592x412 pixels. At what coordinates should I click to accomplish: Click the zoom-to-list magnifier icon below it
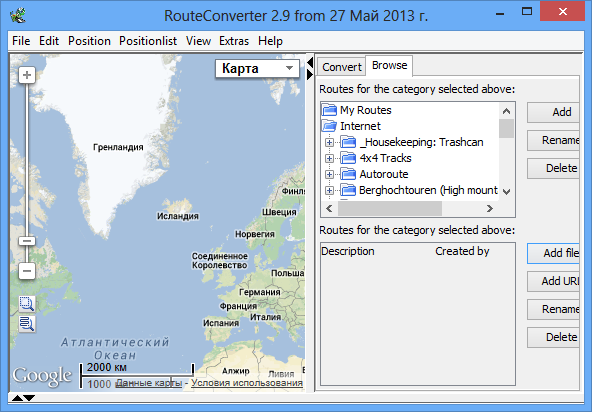pyautogui.click(x=27, y=324)
